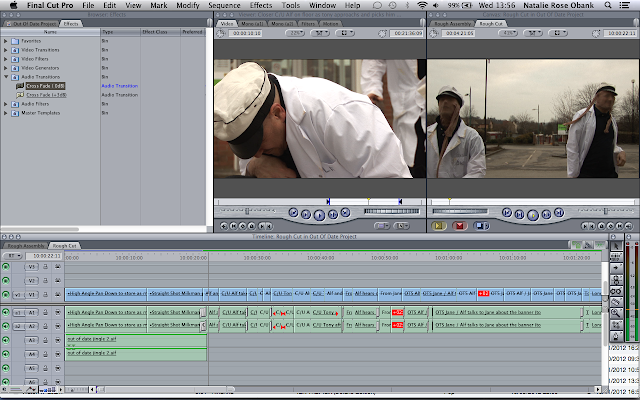Toggle audio controls button at Timeline bottom left
The height and width of the screenshot is (400, 640).
pyautogui.click(x=5, y=389)
